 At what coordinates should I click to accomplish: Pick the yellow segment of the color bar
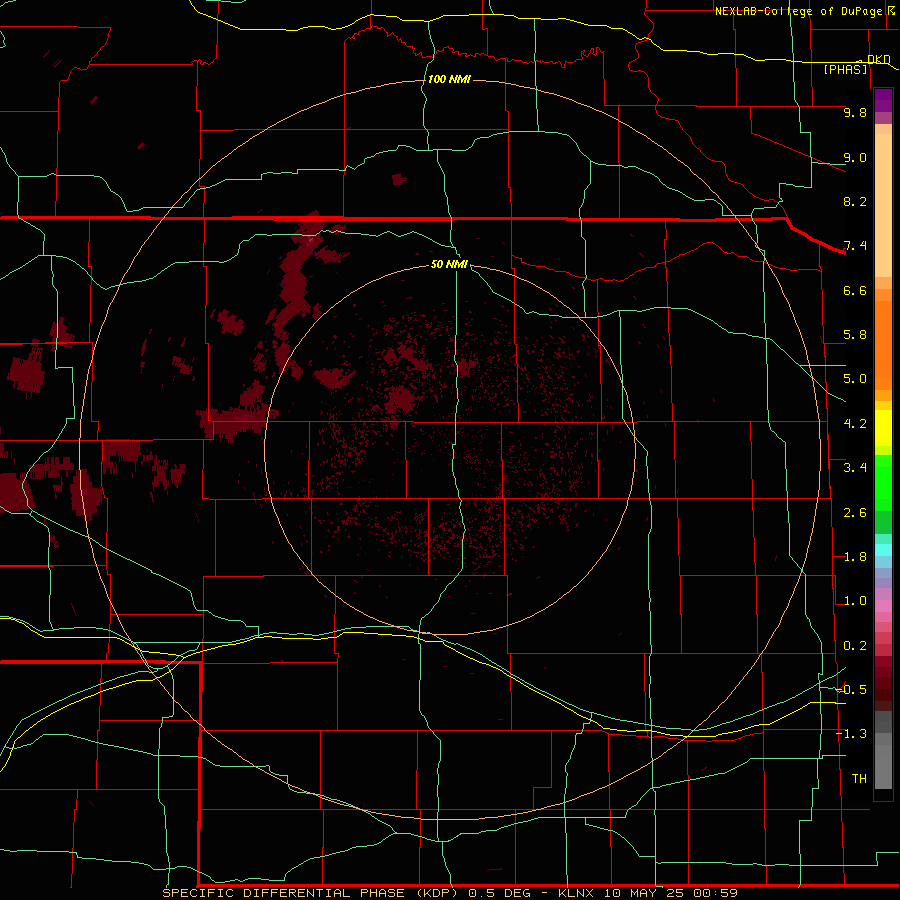[x=883, y=428]
